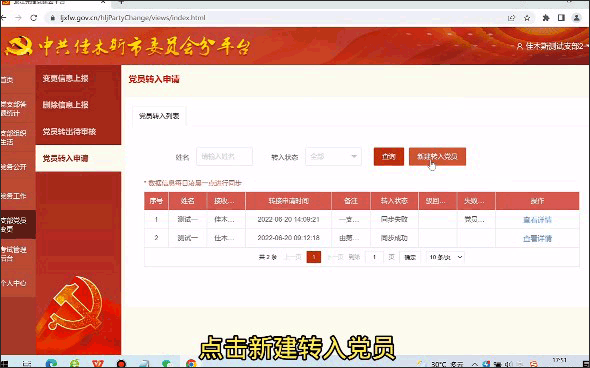The width and height of the screenshot is (590, 368).
Task: Click 测试一 name in row 2
Action: pyautogui.click(x=187, y=238)
